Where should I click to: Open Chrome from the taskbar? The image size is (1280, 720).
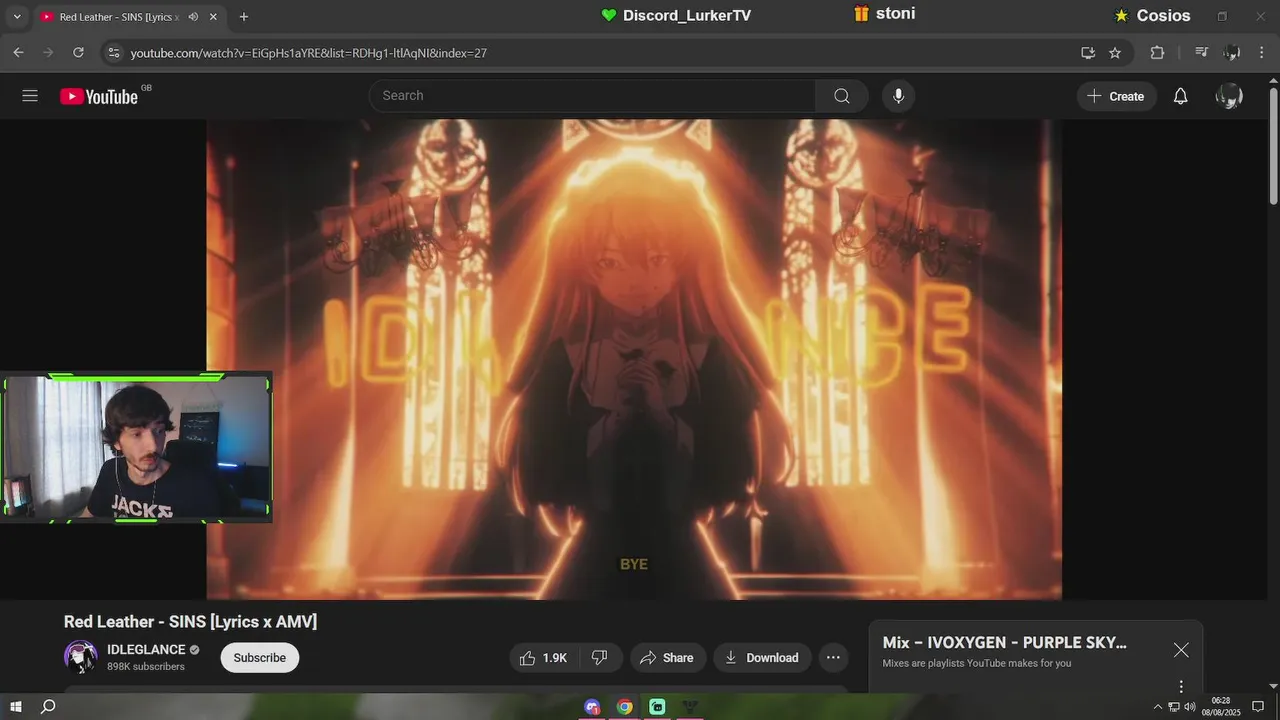[625, 707]
